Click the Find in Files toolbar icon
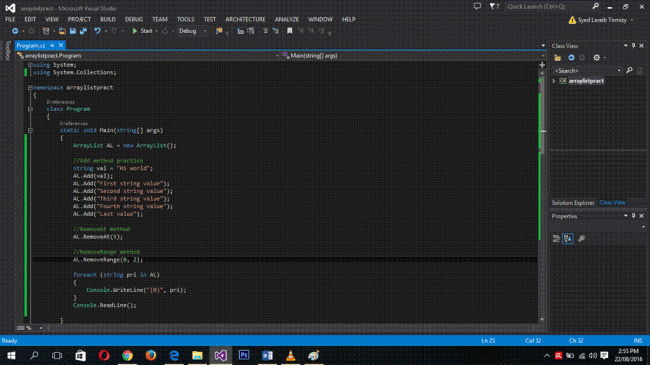The width and height of the screenshot is (650, 365). coord(219,31)
